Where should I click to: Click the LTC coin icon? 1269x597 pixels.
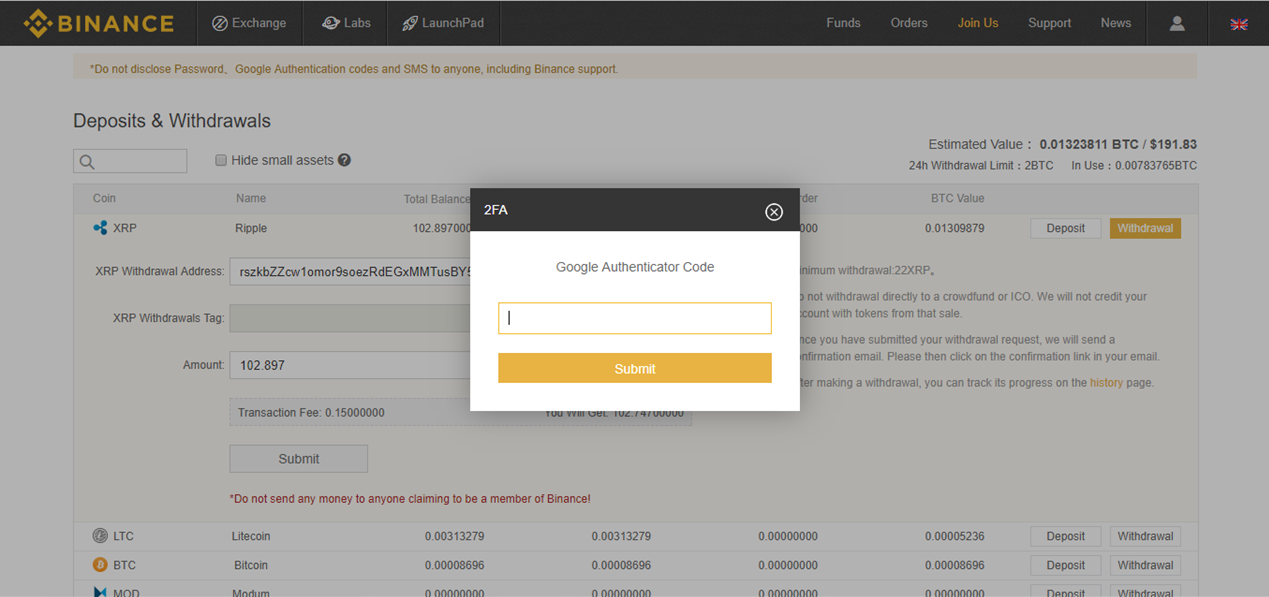coord(100,536)
